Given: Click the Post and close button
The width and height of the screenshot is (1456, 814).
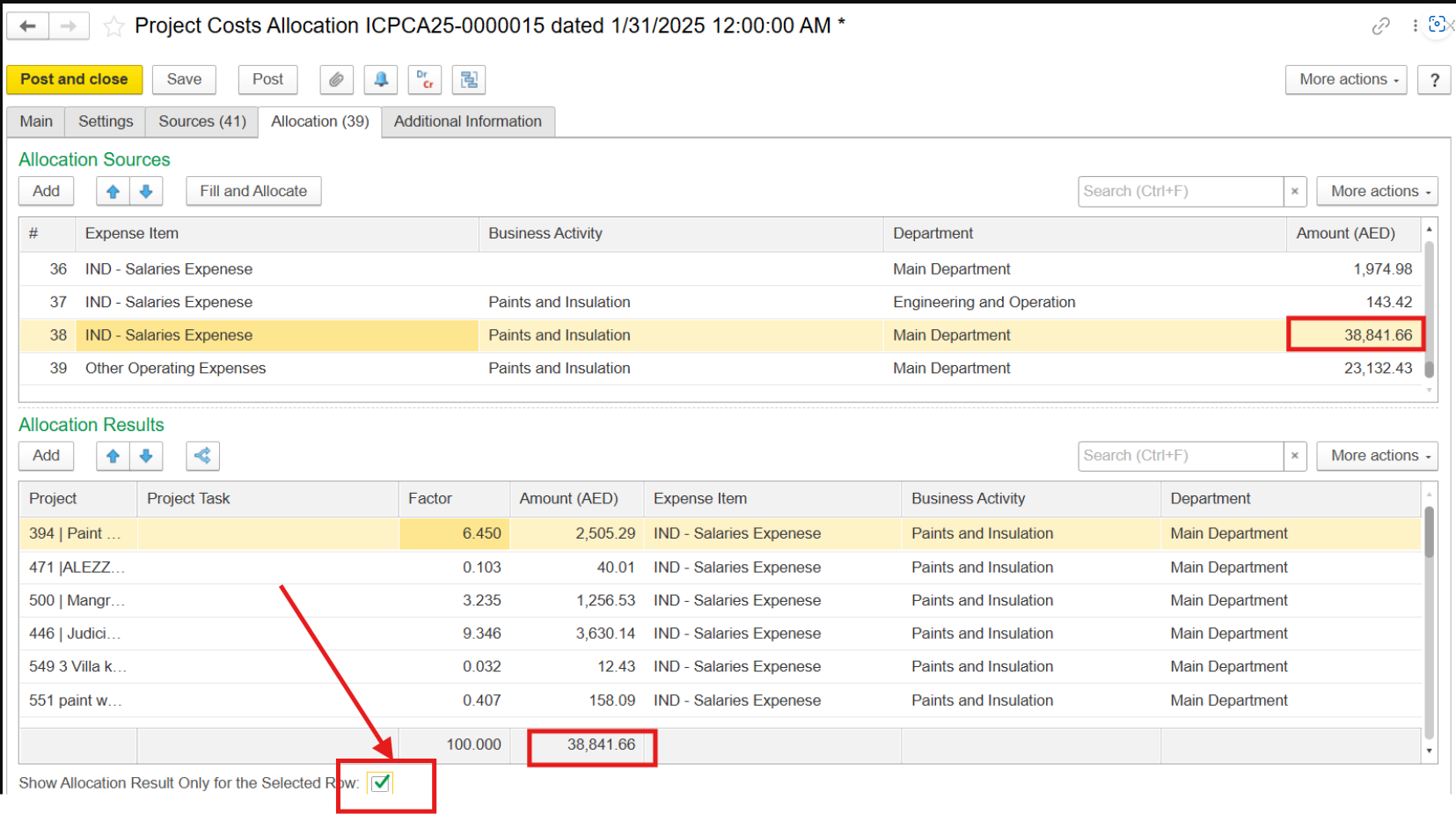Looking at the screenshot, I should coord(74,80).
